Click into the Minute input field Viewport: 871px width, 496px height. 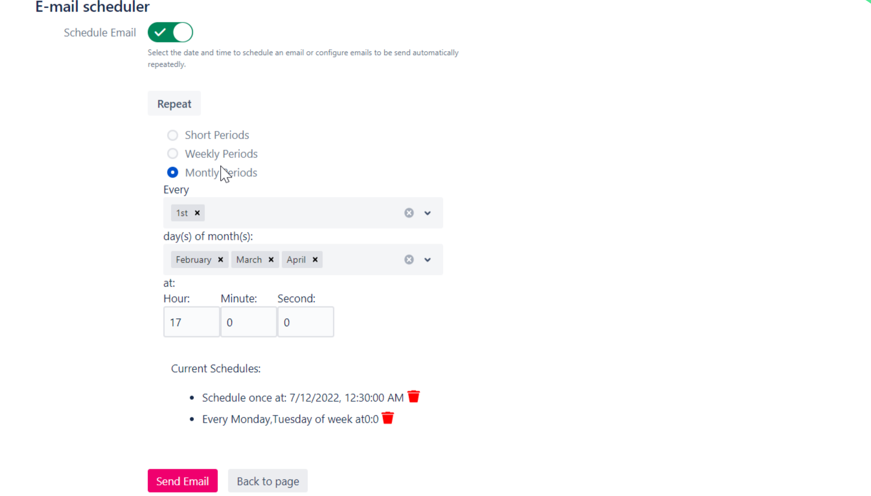(248, 322)
